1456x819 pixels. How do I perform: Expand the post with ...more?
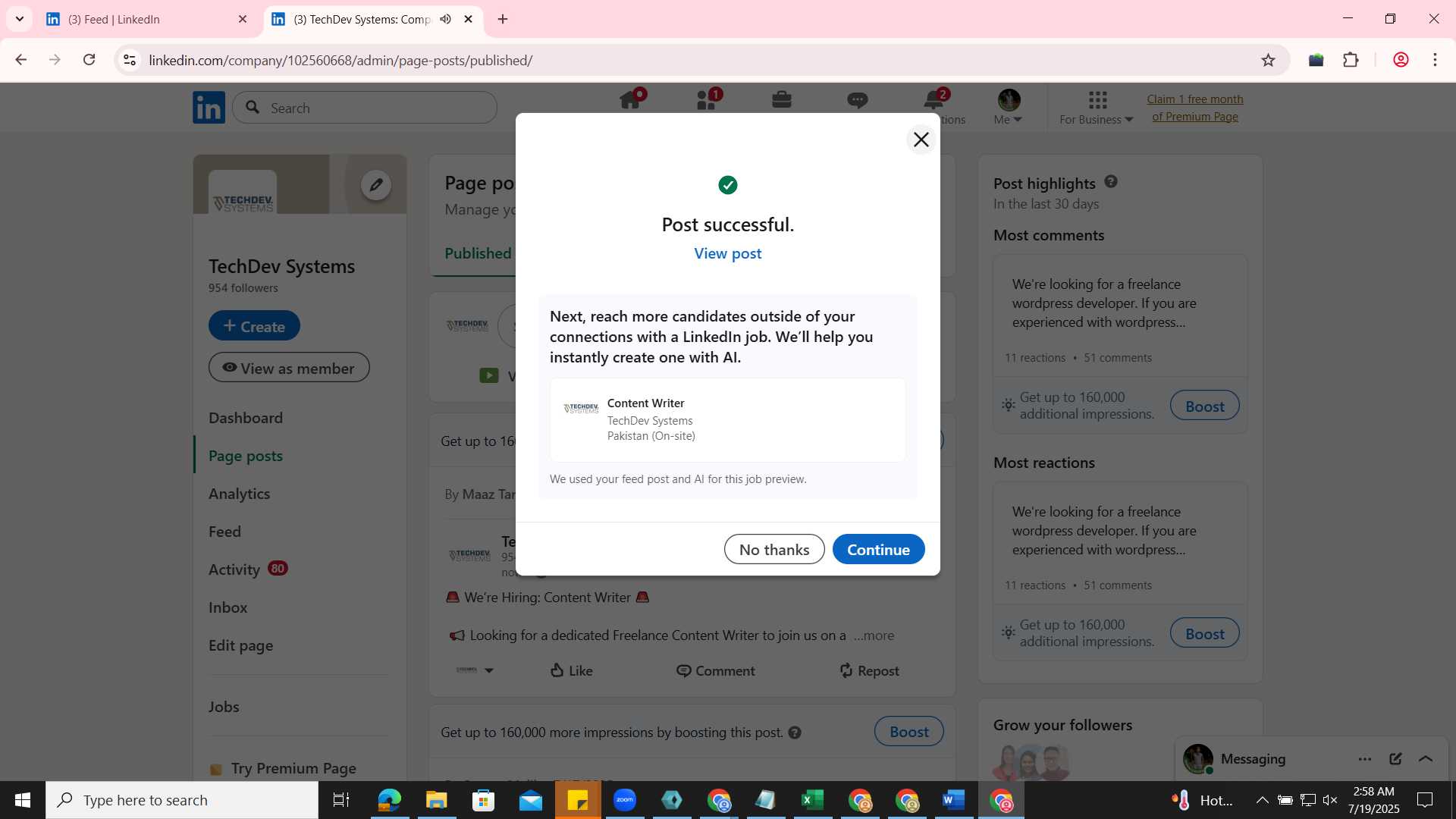(874, 635)
